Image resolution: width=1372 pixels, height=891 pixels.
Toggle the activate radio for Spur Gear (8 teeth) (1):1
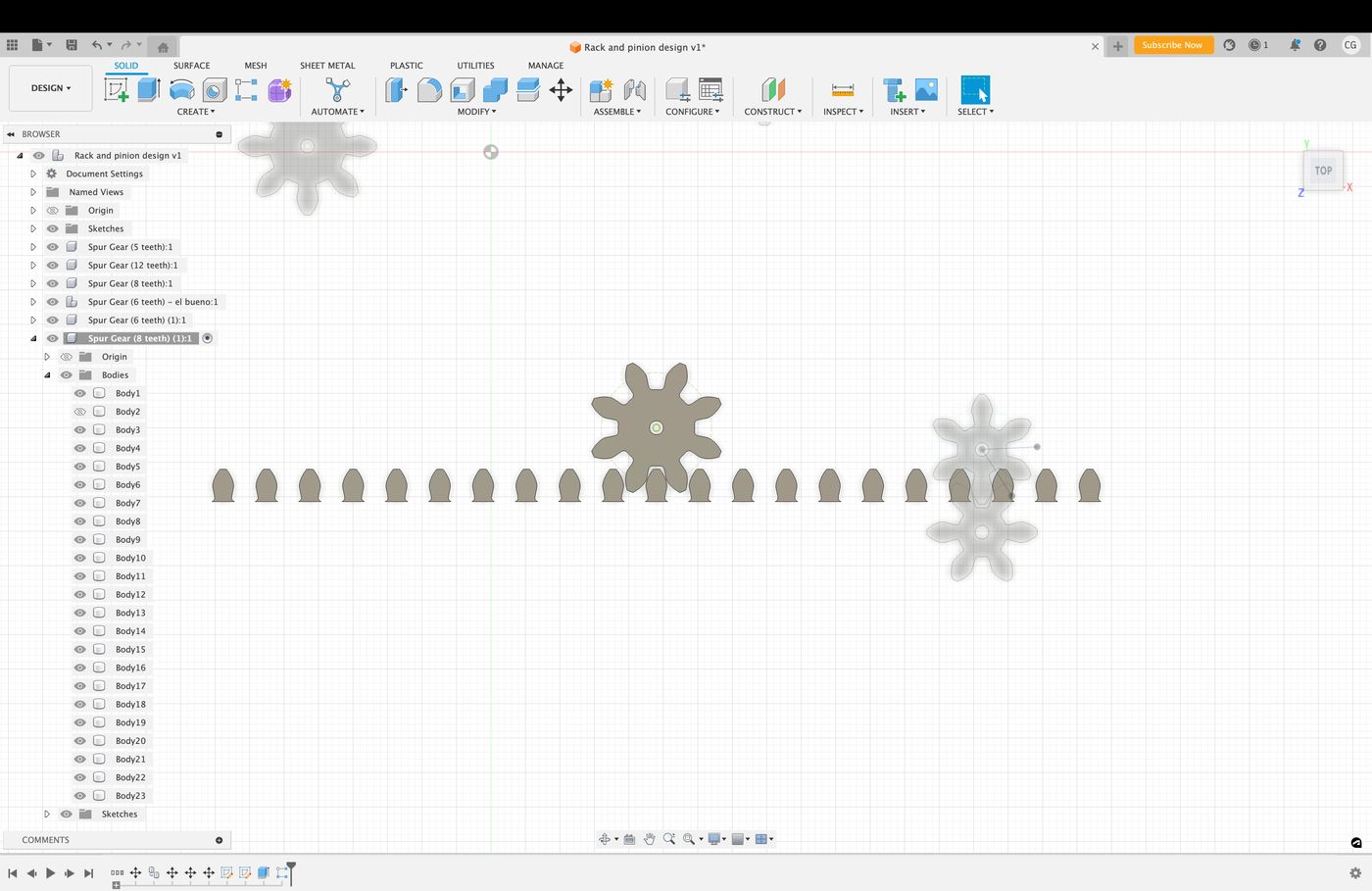(208, 338)
